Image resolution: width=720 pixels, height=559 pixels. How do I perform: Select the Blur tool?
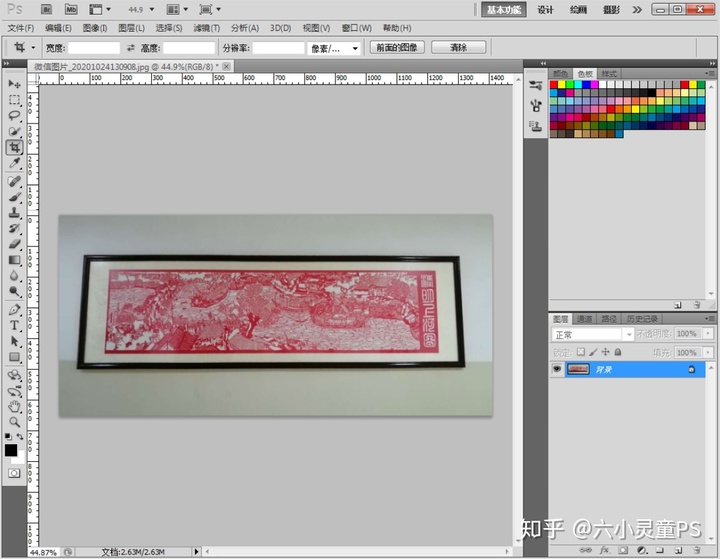point(14,276)
